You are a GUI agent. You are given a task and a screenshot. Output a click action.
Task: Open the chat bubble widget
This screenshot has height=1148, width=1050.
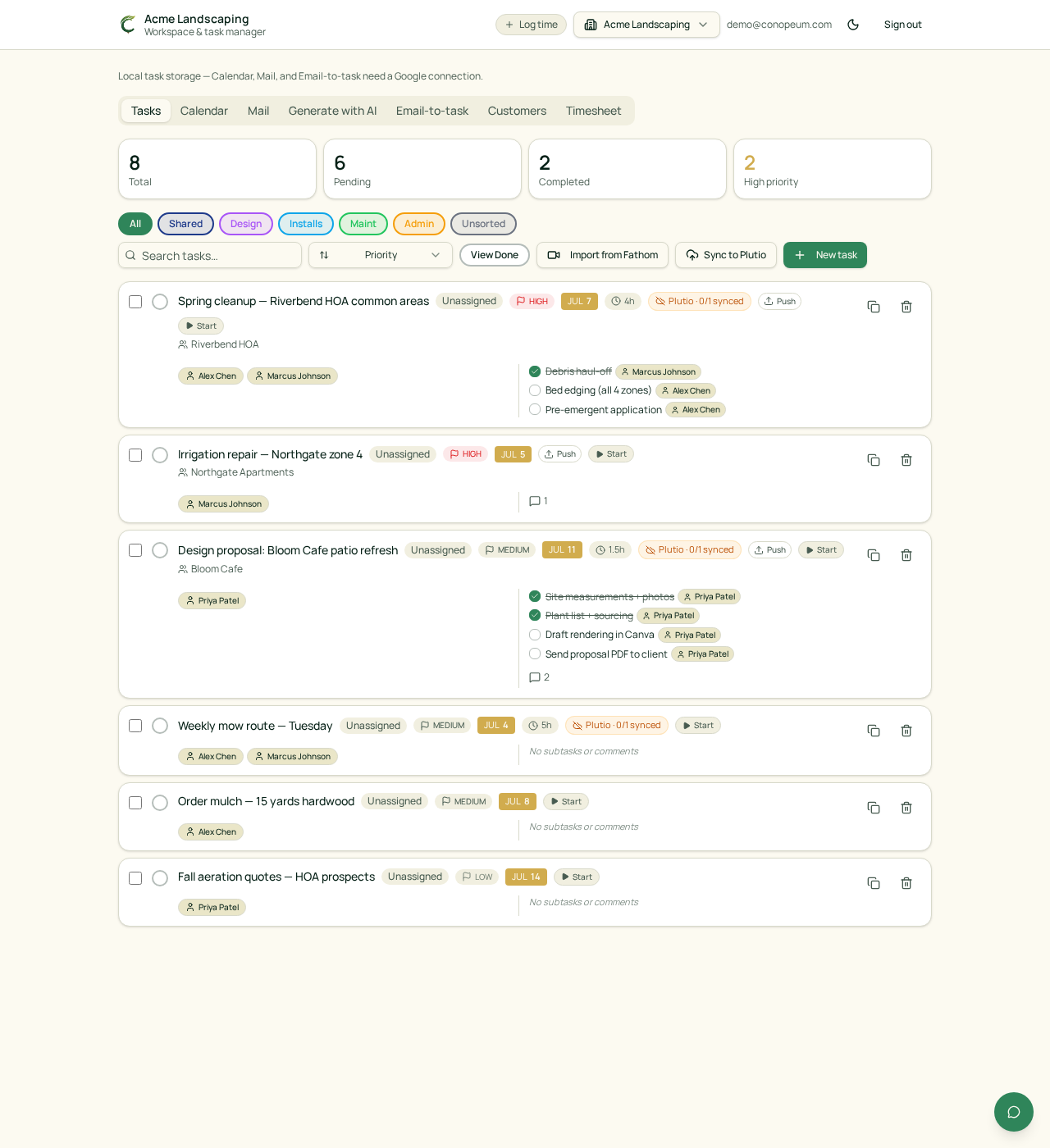point(1014,1112)
